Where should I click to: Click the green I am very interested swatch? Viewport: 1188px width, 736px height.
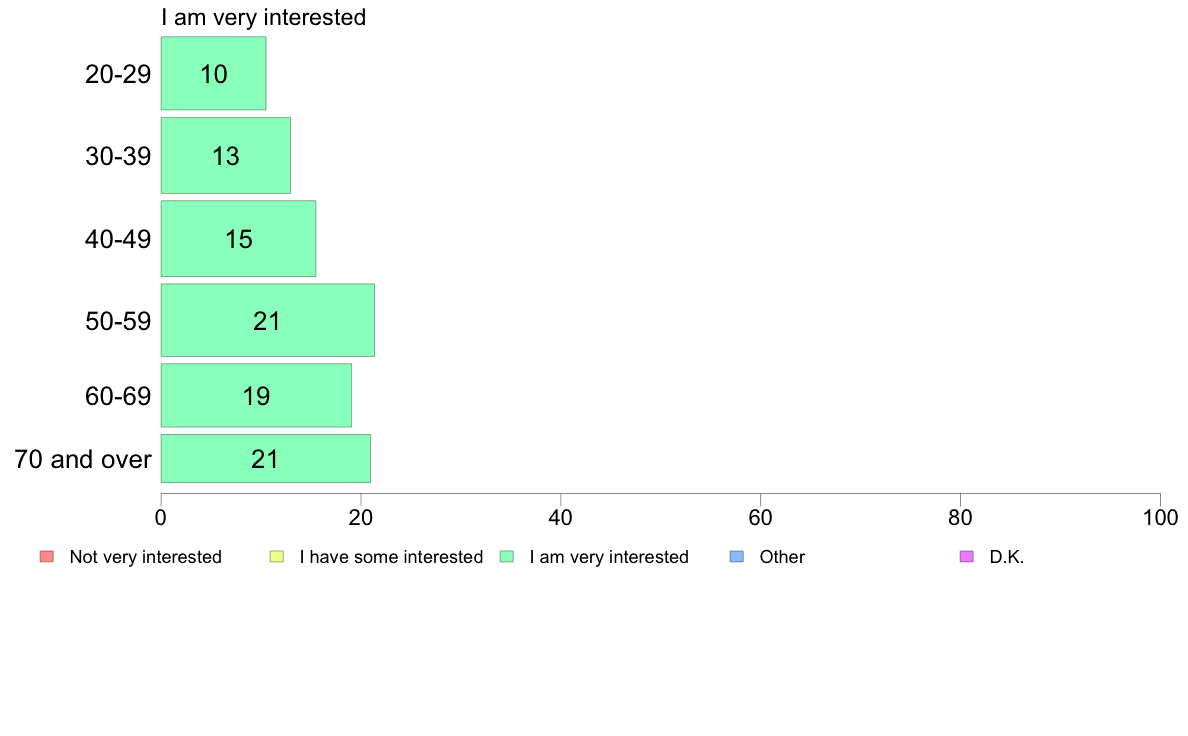(x=507, y=556)
